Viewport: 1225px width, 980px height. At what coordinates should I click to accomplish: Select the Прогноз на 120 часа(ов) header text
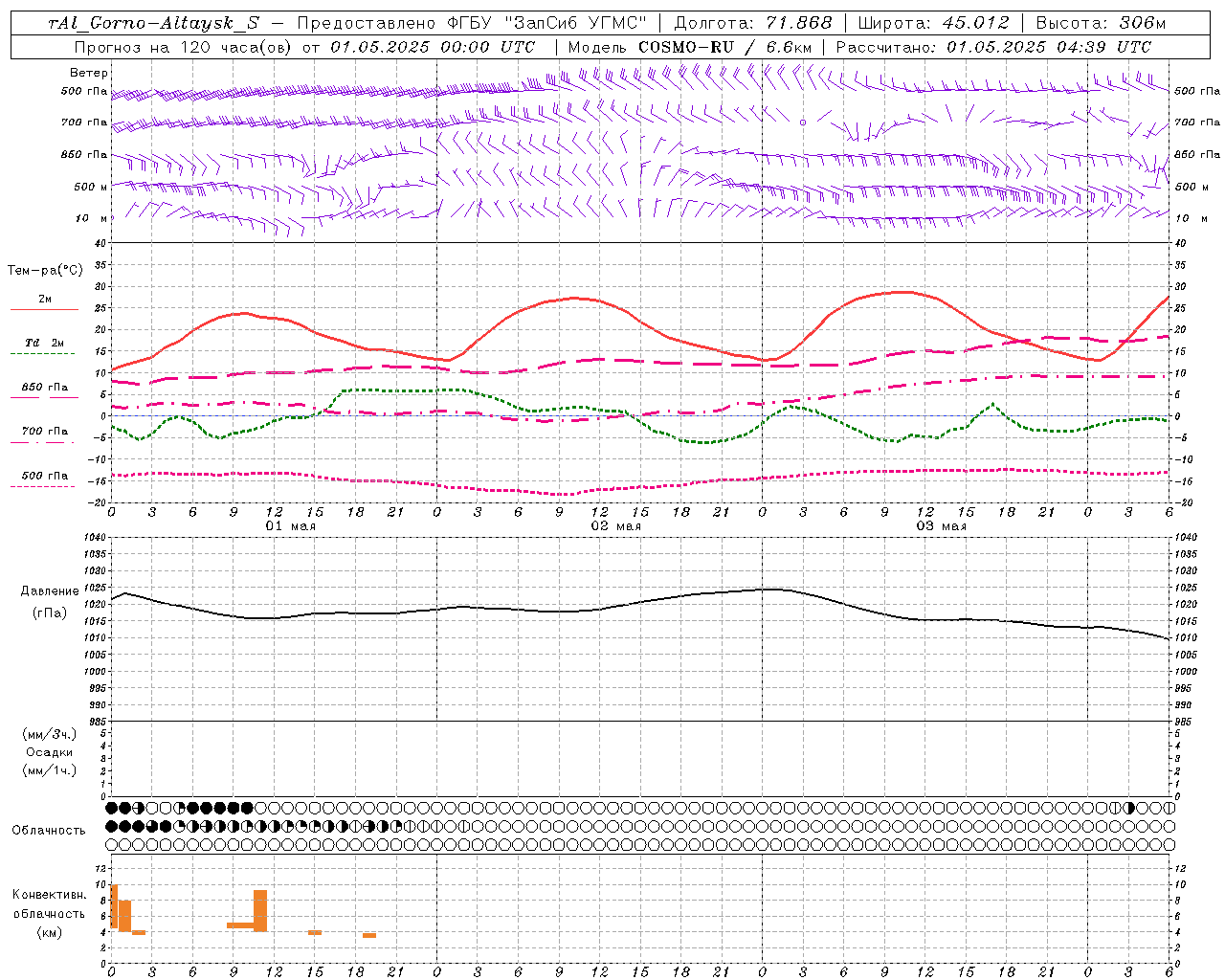coord(185,47)
